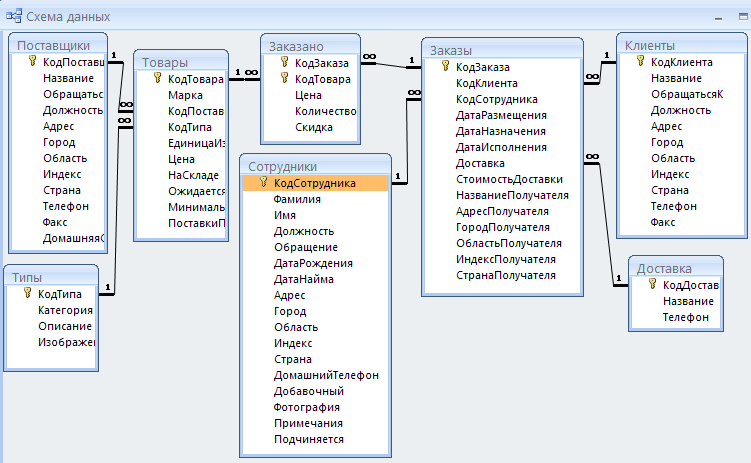Select the ОбластьПолучателя field
The height and width of the screenshot is (463, 751).
tap(509, 243)
